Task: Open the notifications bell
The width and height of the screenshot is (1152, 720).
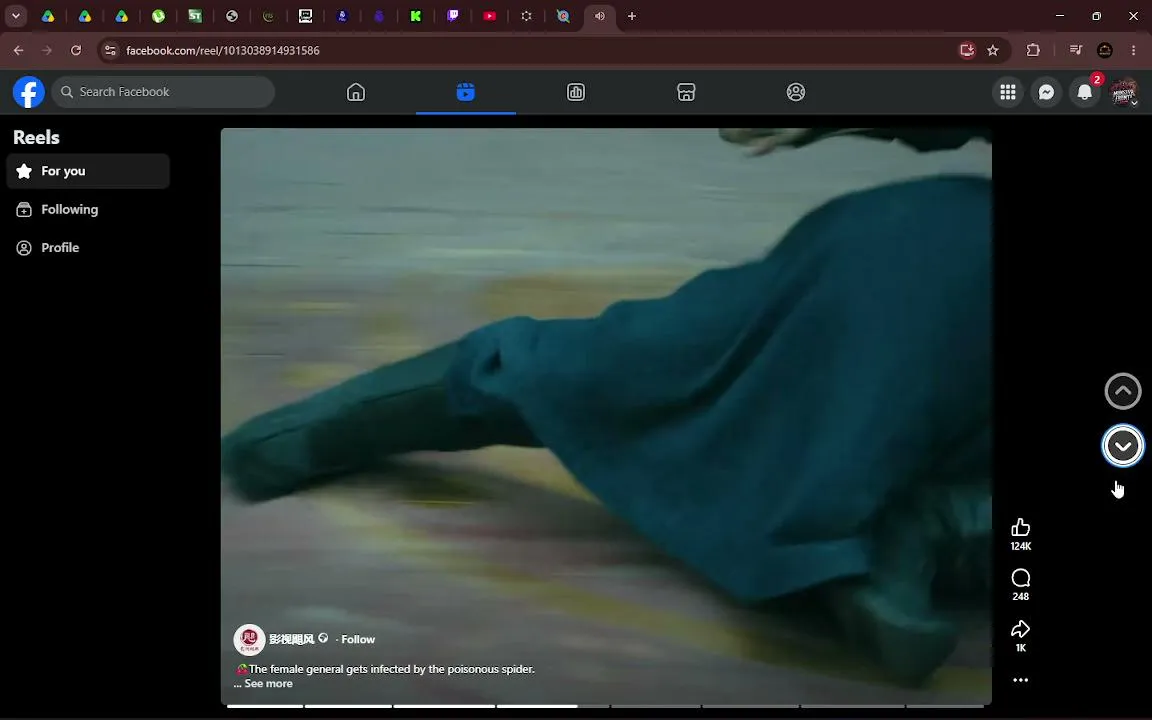Action: (x=1084, y=92)
